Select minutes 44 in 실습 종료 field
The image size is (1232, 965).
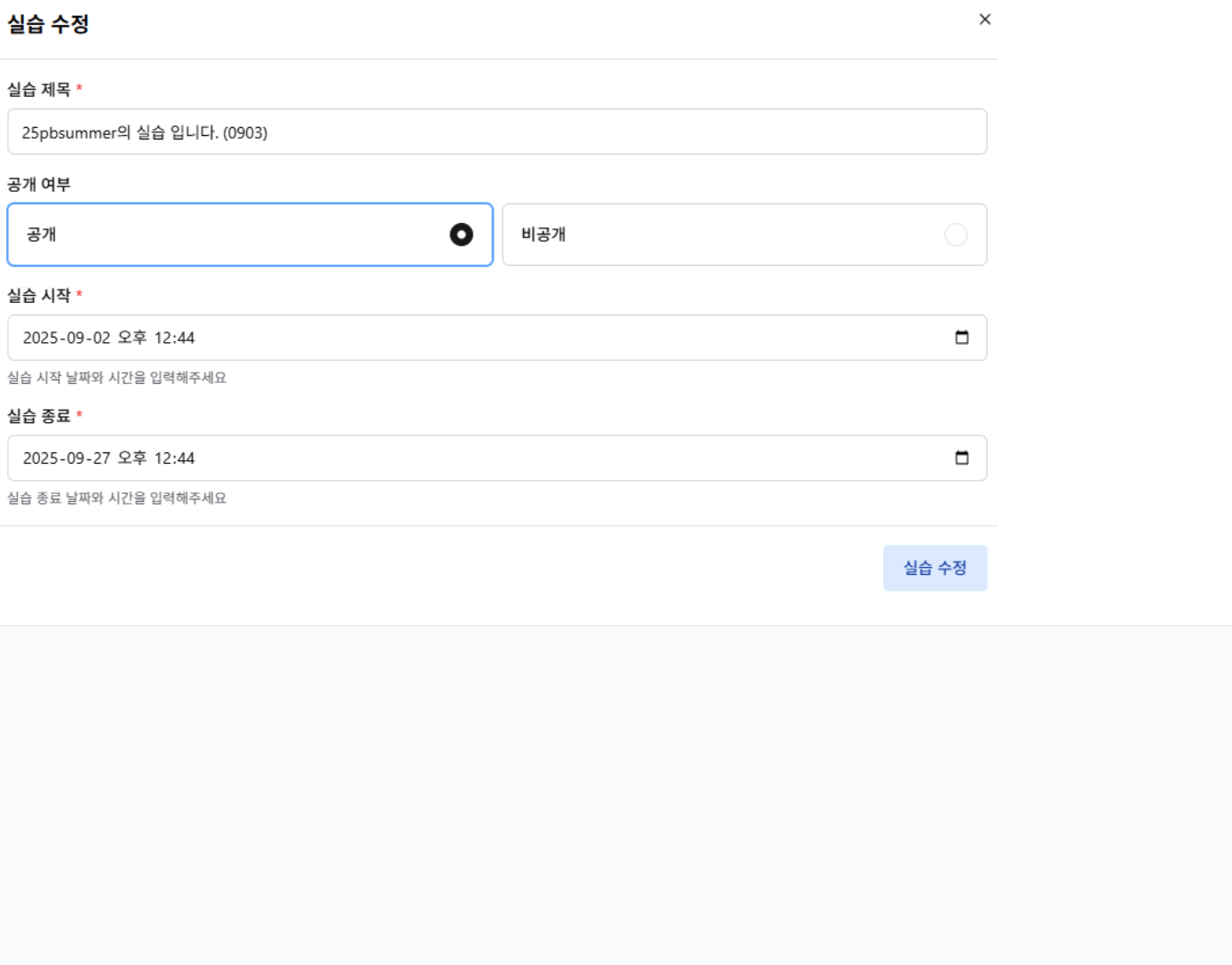tap(185, 459)
